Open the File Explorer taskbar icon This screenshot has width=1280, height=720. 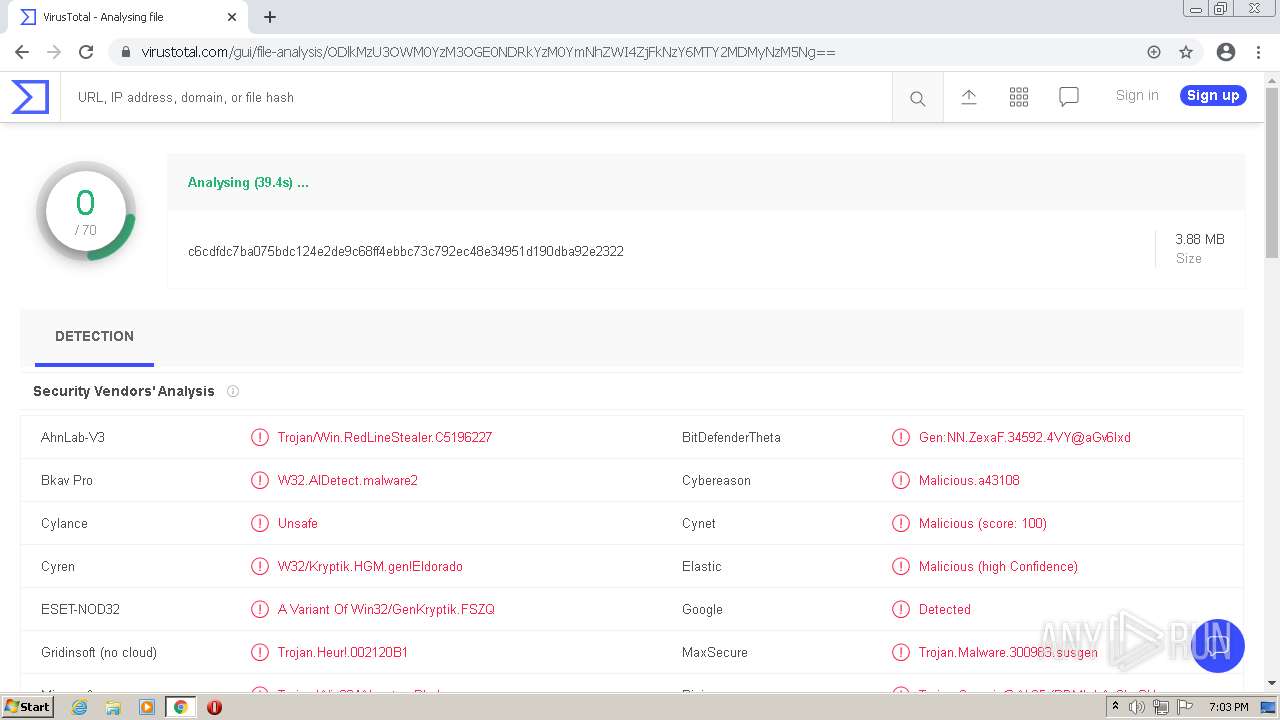tap(113, 707)
